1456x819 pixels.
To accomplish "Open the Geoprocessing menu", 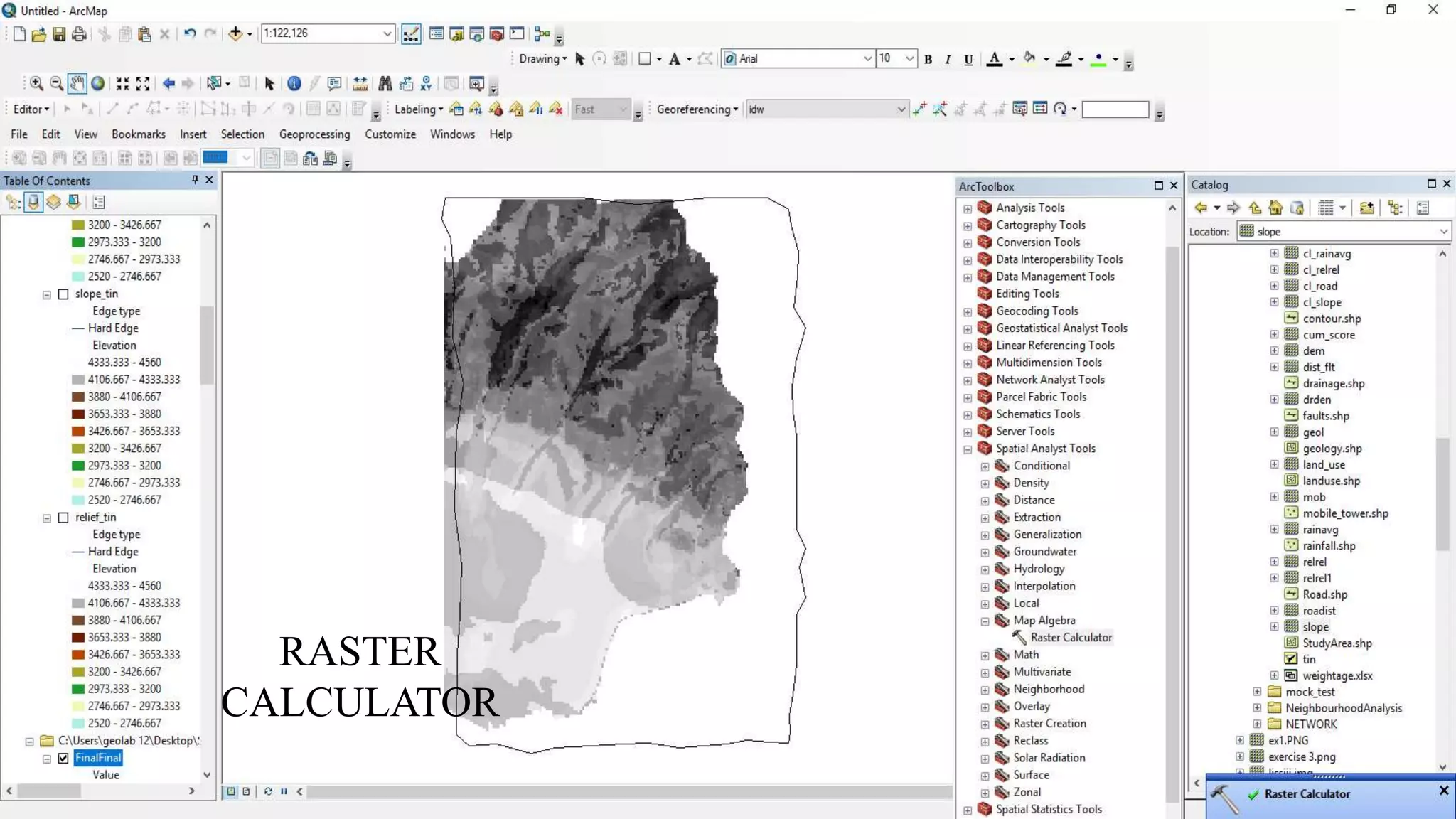I will pos(314,134).
